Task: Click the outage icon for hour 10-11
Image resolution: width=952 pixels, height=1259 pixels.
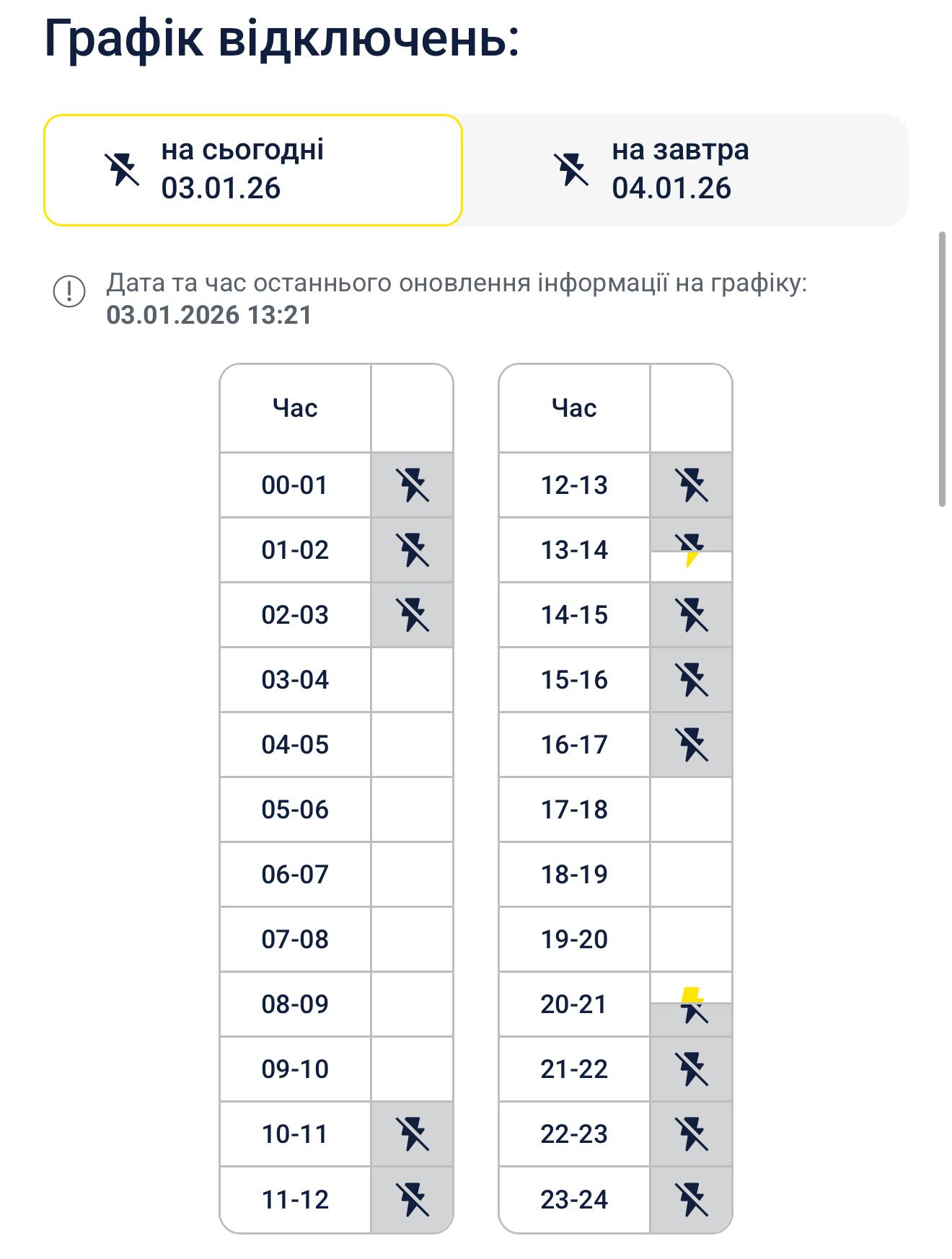Action: [413, 1134]
